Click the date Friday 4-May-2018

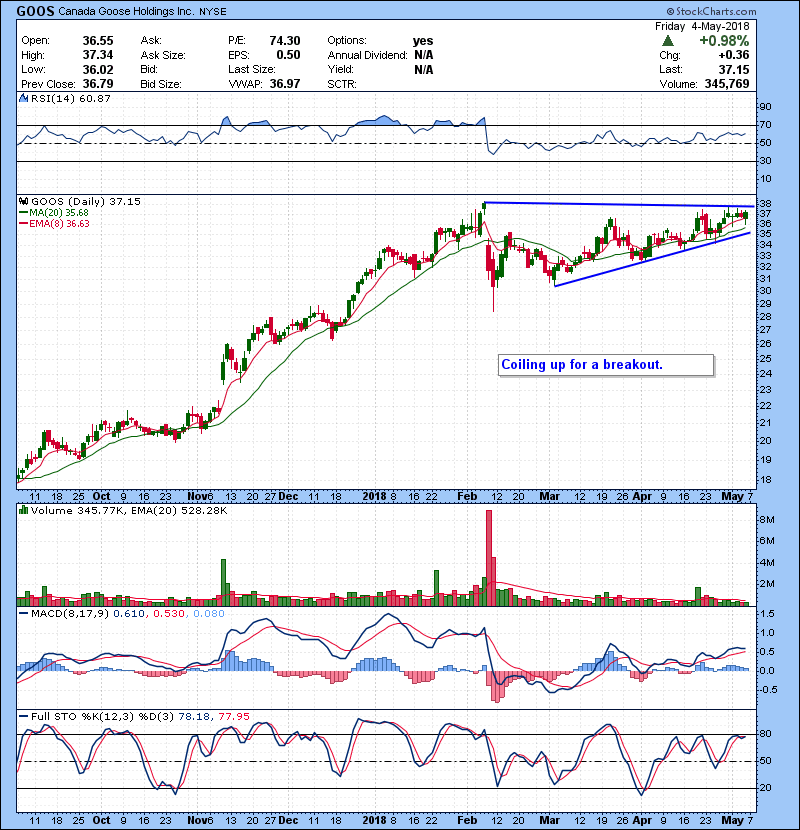coord(702,26)
